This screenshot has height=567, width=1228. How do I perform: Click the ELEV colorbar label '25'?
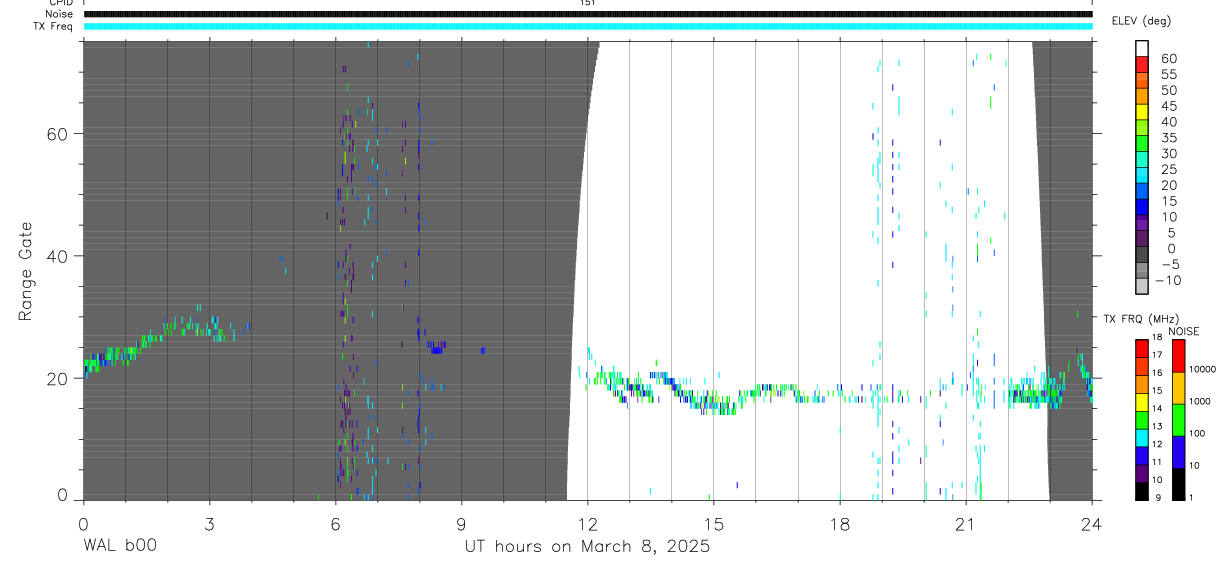1170,170
